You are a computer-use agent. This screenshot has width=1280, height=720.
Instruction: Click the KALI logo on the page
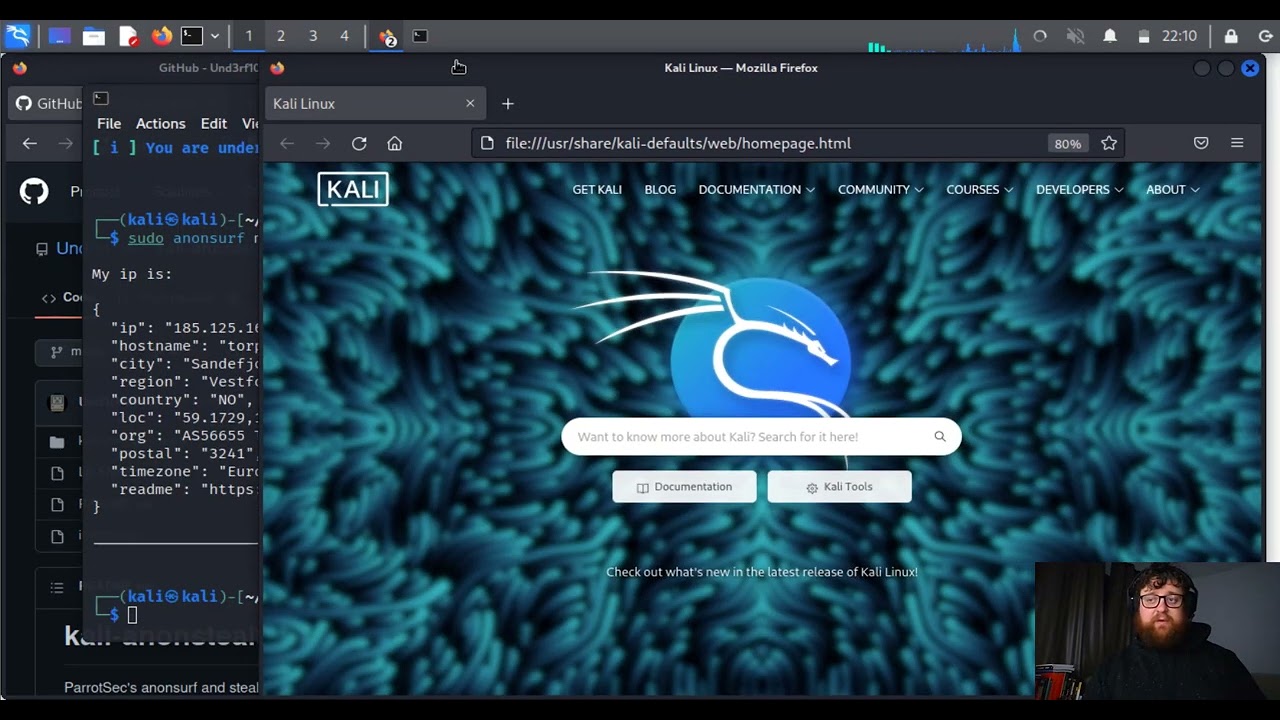click(353, 189)
